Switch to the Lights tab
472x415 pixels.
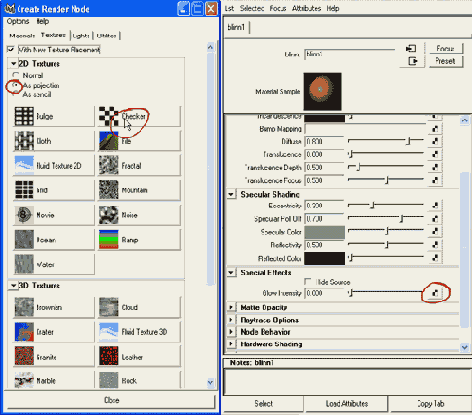click(81, 36)
